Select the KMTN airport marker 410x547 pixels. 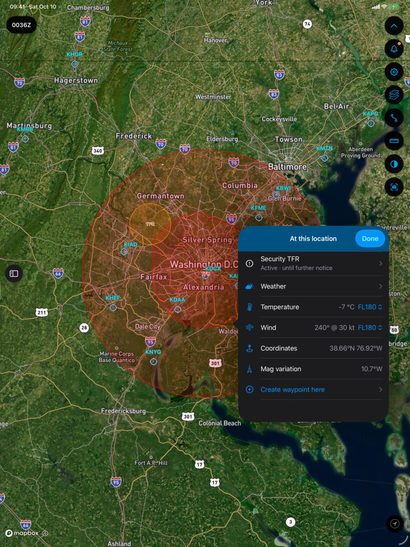(325, 158)
